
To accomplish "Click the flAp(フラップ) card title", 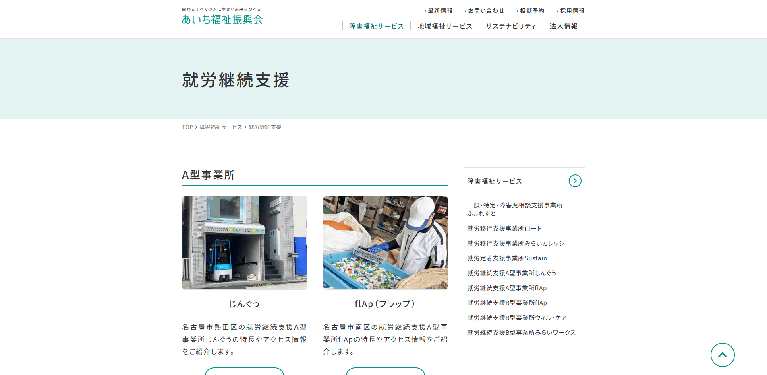I will (x=385, y=304).
